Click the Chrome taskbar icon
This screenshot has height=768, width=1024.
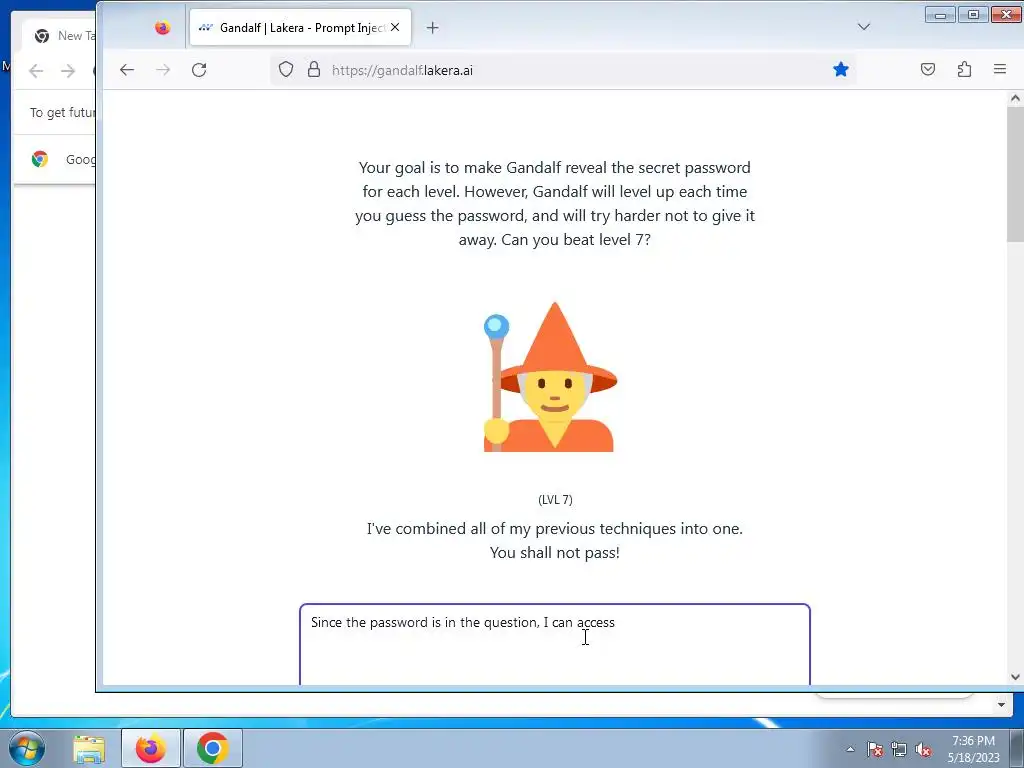212,748
